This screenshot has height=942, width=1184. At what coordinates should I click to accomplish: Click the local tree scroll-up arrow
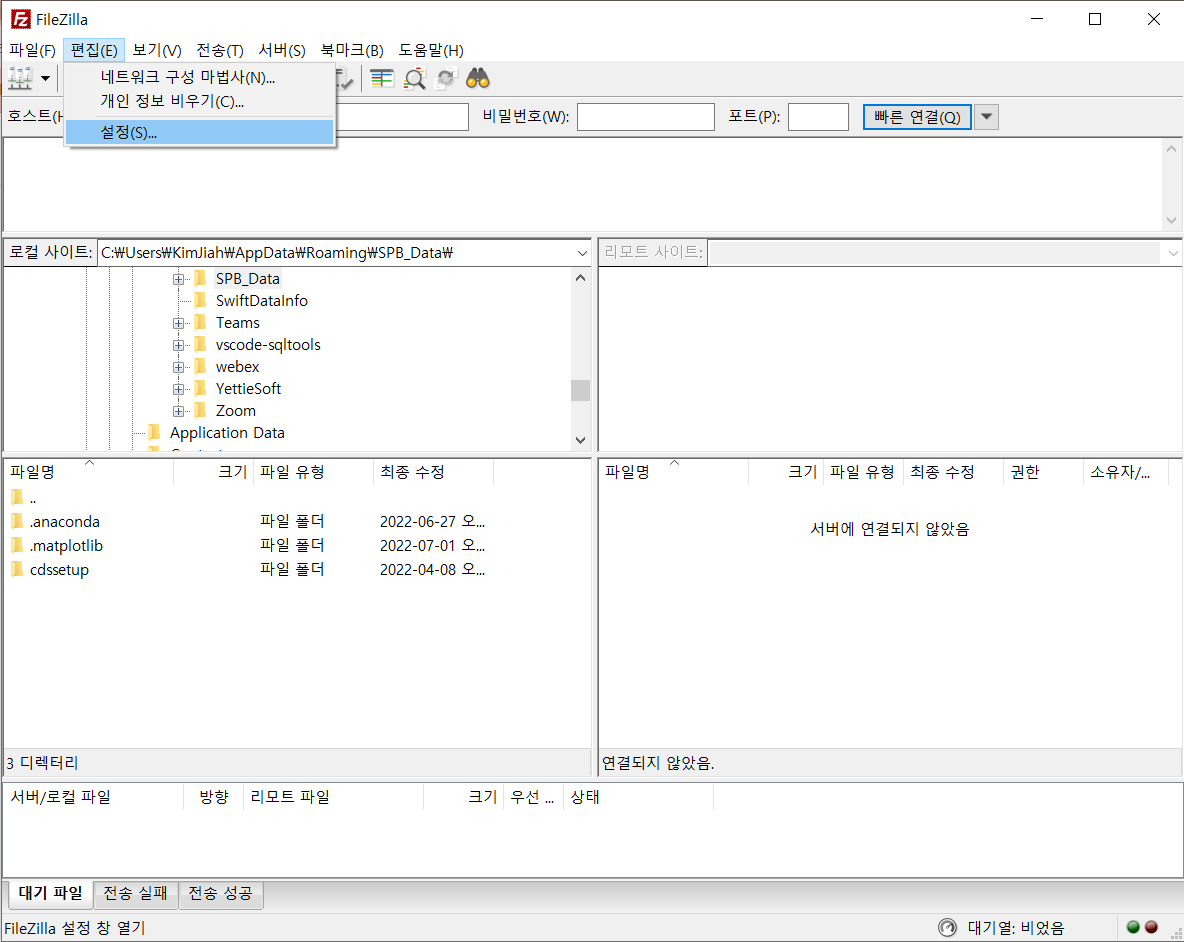click(580, 278)
